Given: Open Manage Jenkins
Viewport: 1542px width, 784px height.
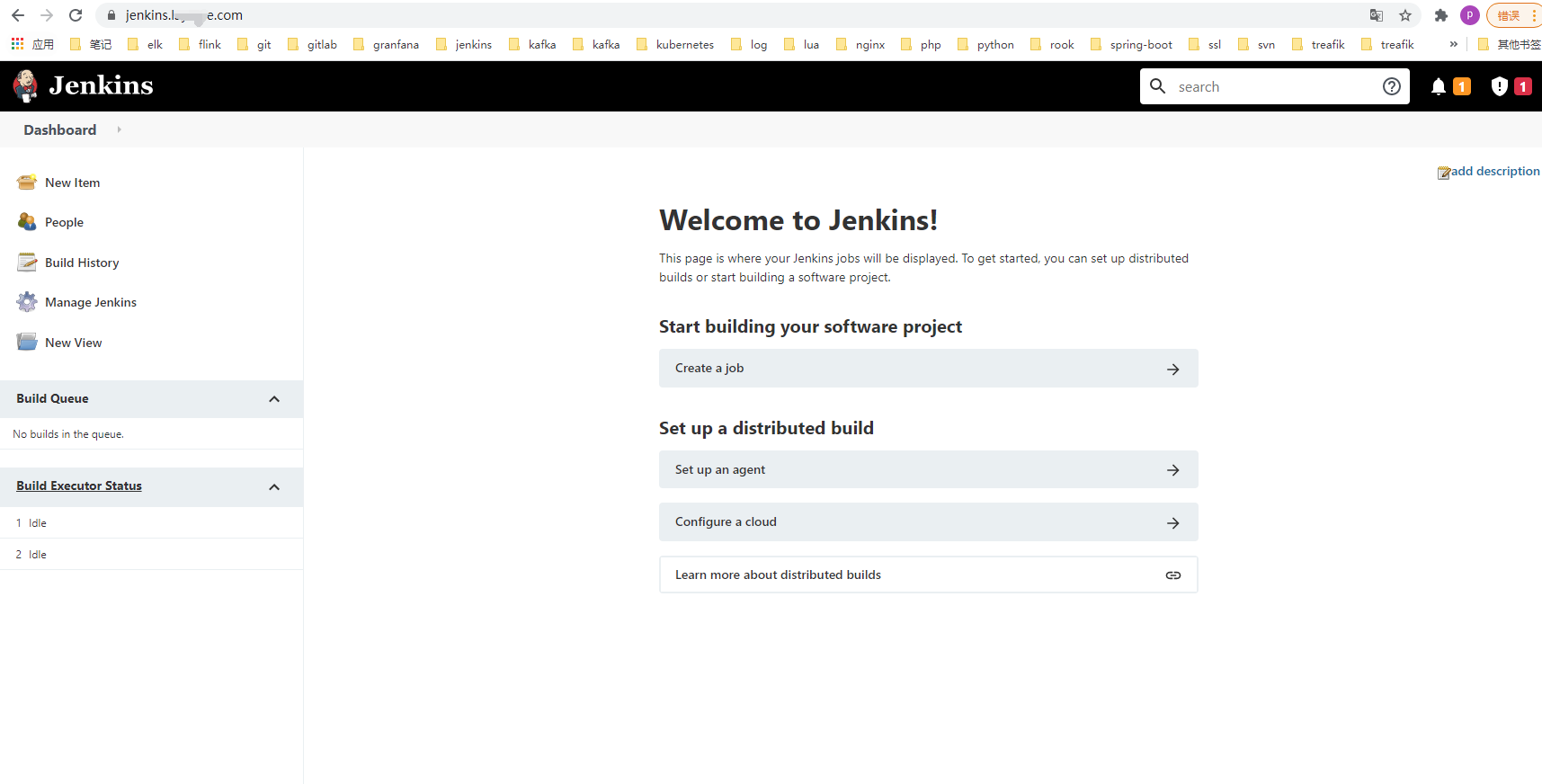Looking at the screenshot, I should coord(91,302).
